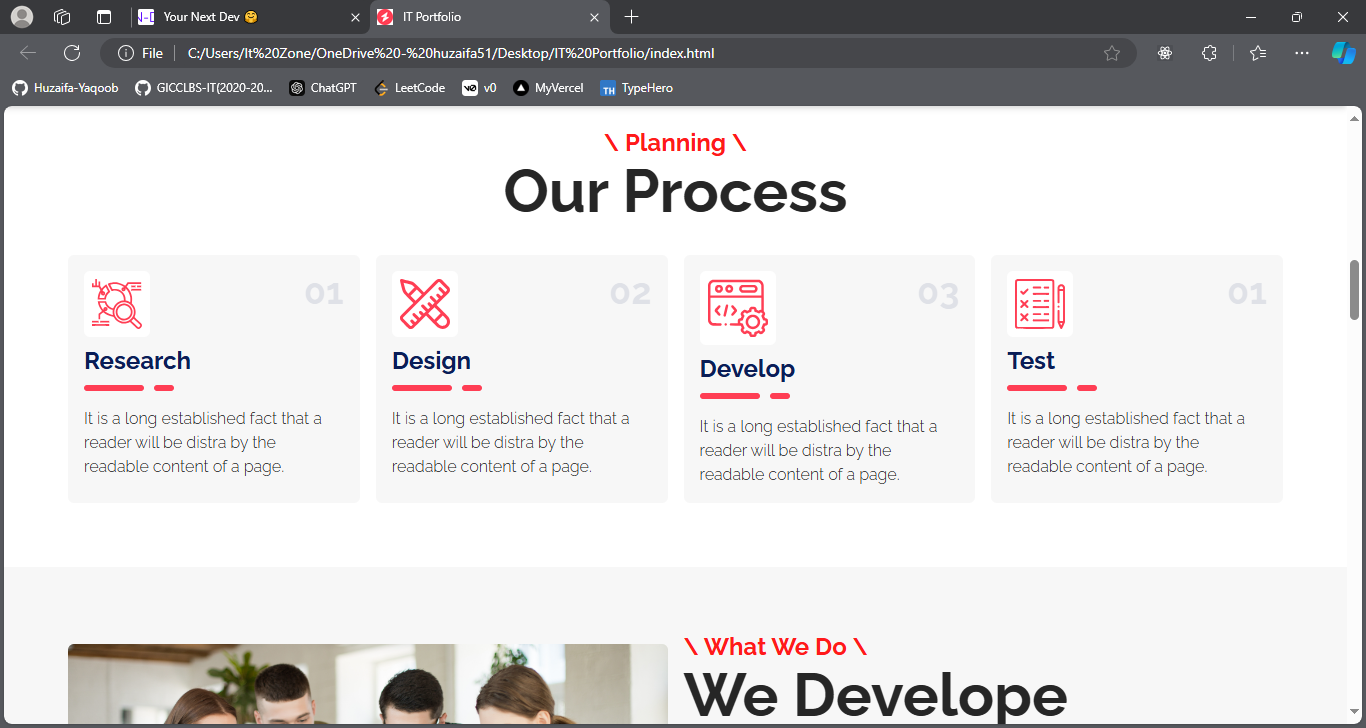1366x728 pixels.
Task: Add this page to favorites star
Action: [x=1112, y=53]
